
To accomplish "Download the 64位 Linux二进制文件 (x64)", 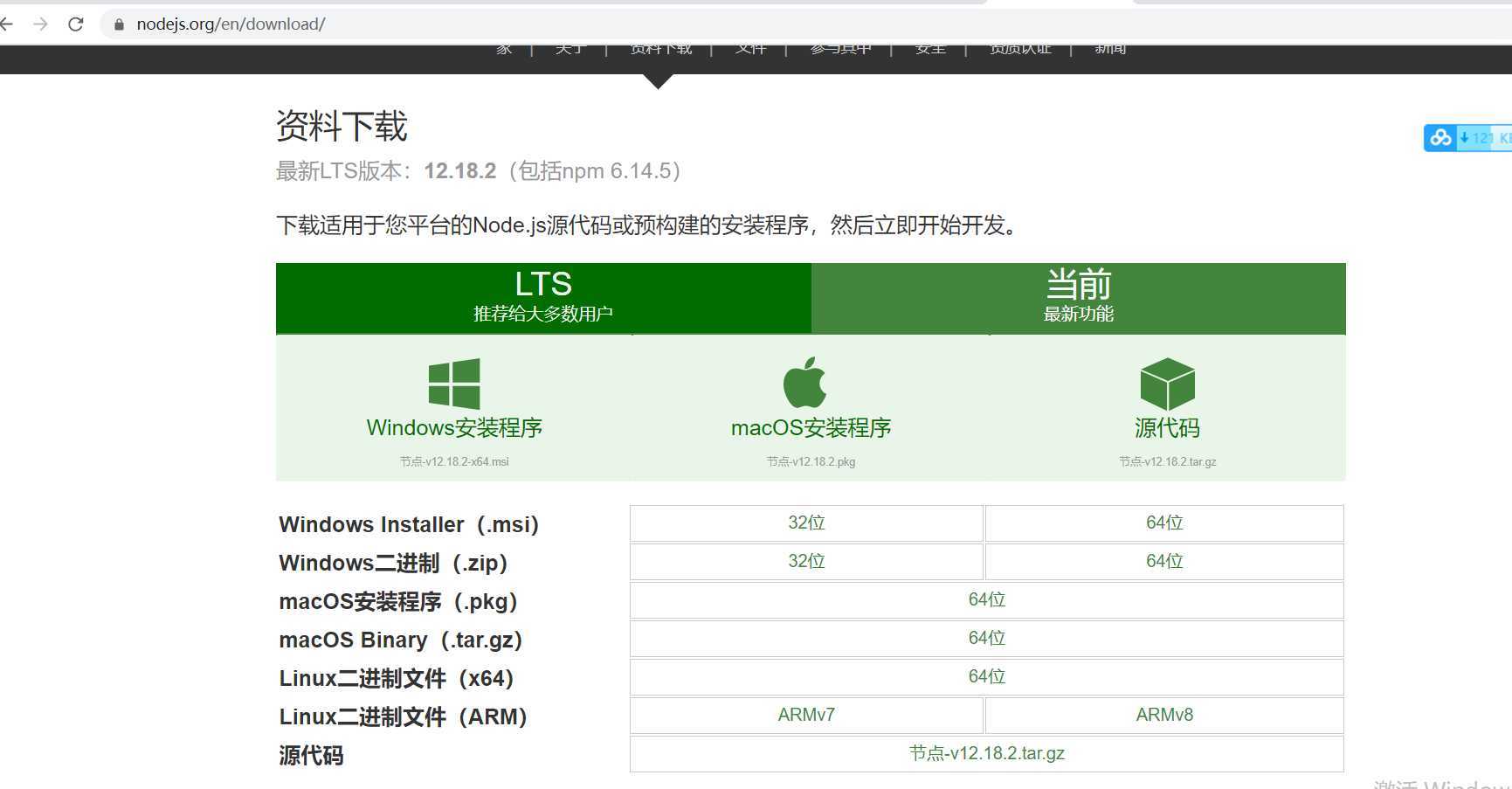I will [x=987, y=676].
